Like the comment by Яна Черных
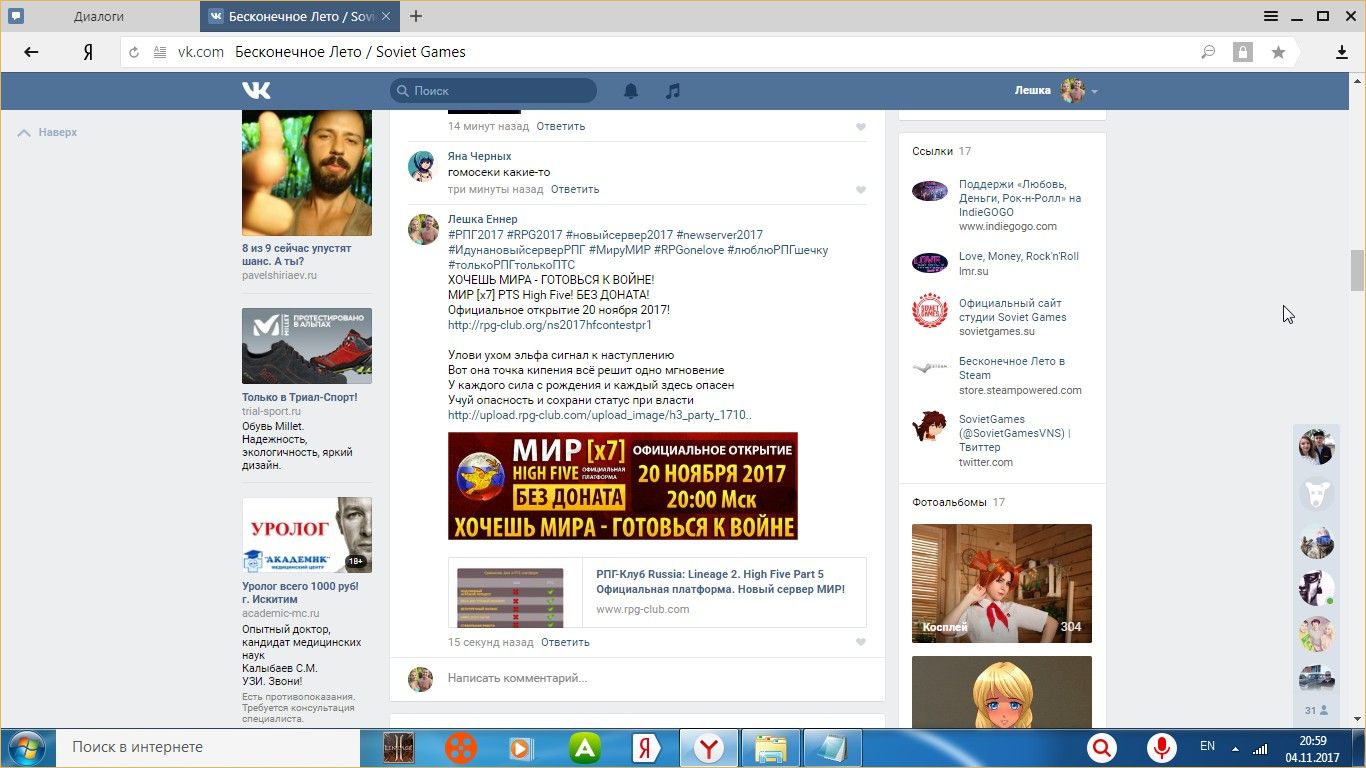 860,190
